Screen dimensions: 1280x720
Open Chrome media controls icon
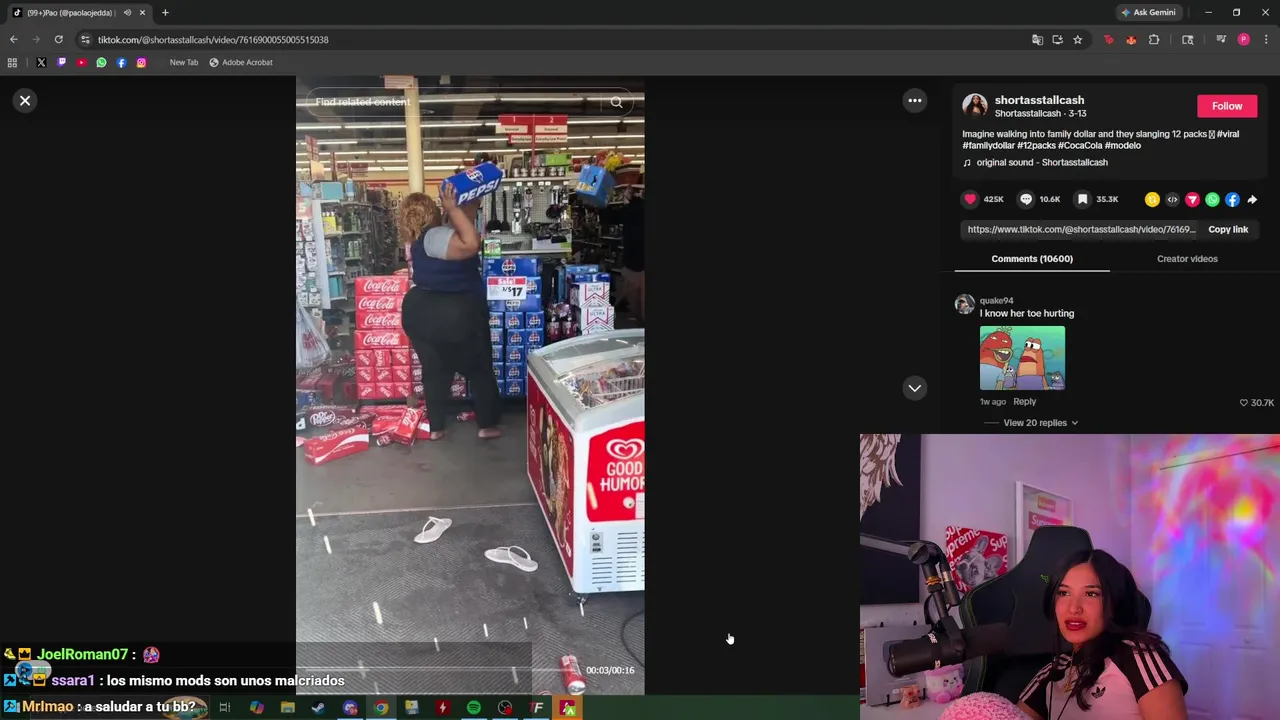point(1221,40)
